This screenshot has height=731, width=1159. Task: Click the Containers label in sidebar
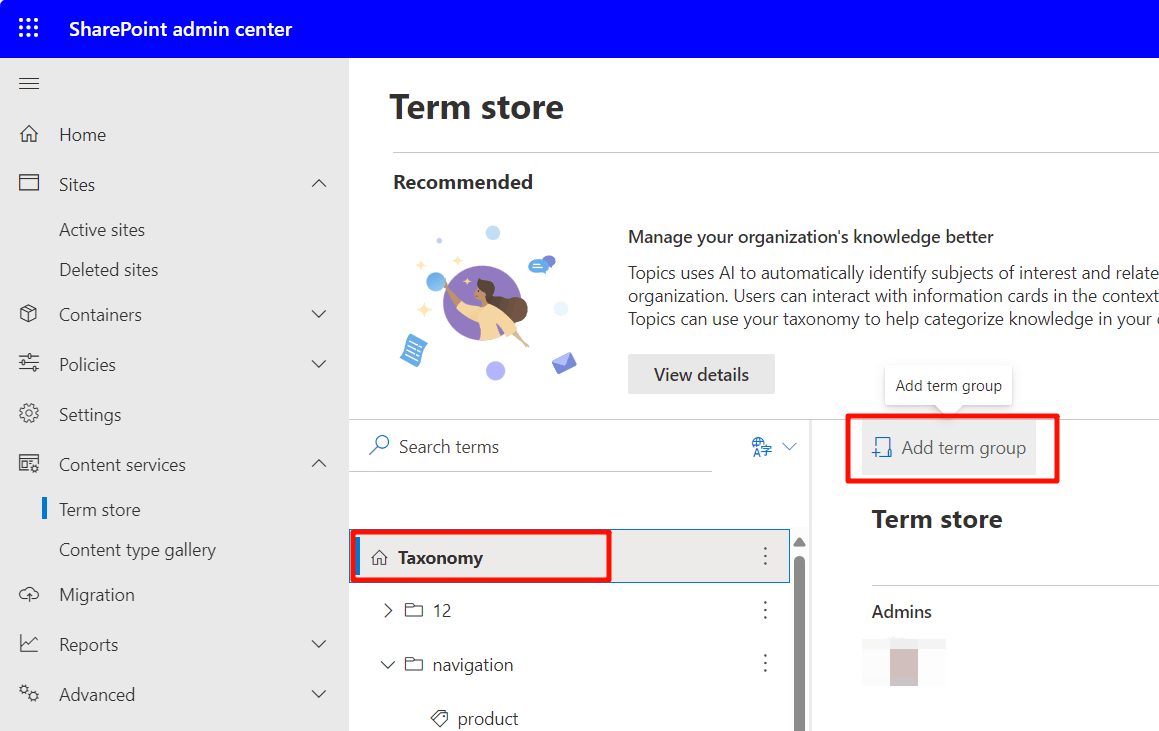click(x=101, y=315)
